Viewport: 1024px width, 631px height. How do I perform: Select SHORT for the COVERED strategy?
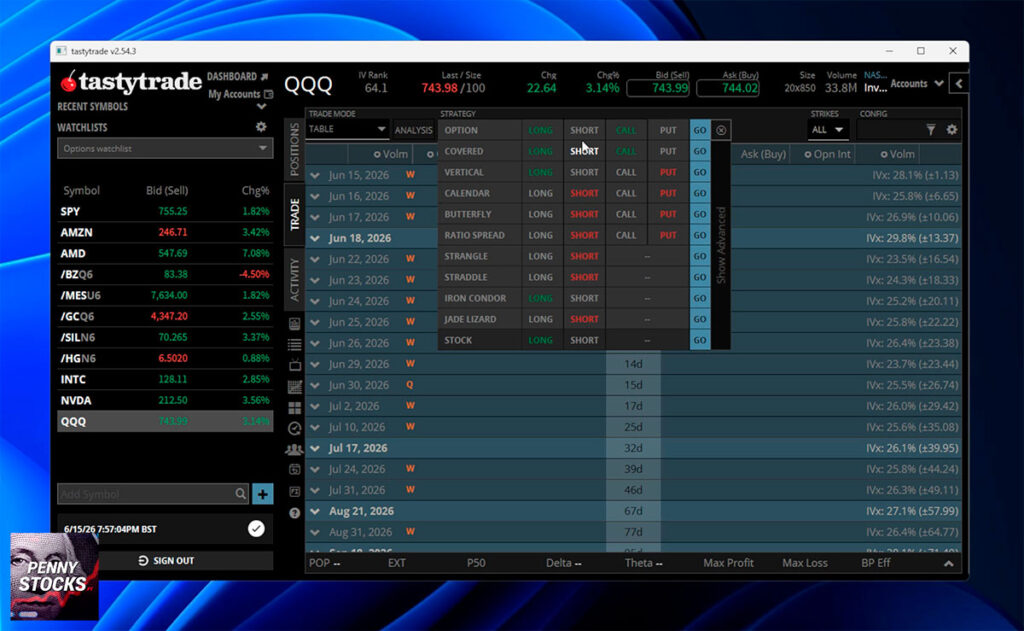[584, 151]
